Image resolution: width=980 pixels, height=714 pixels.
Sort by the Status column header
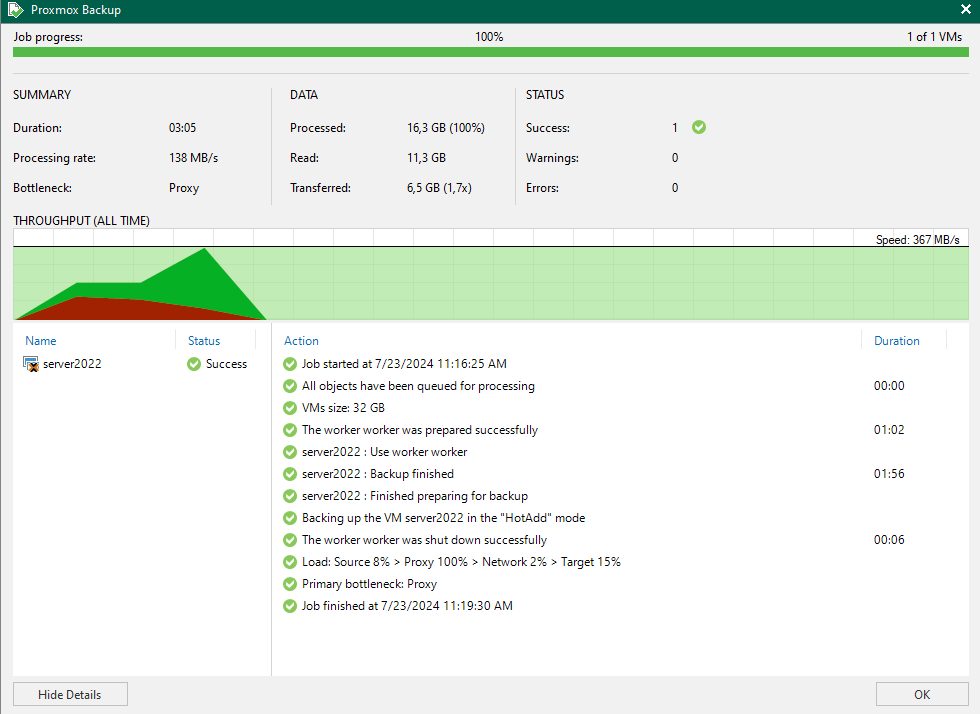pos(204,341)
